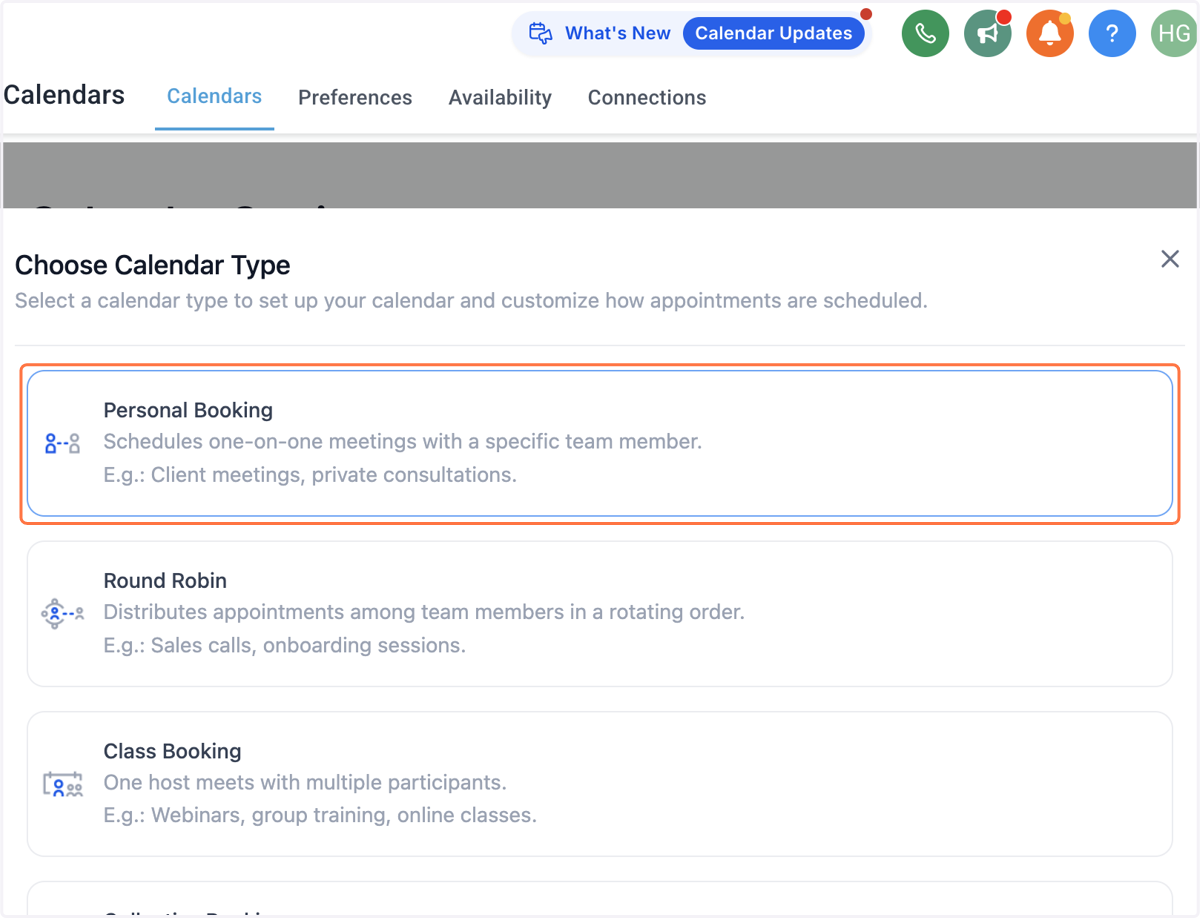Image resolution: width=1200 pixels, height=918 pixels.
Task: Pick the Class Booking calendar type
Action: (600, 784)
